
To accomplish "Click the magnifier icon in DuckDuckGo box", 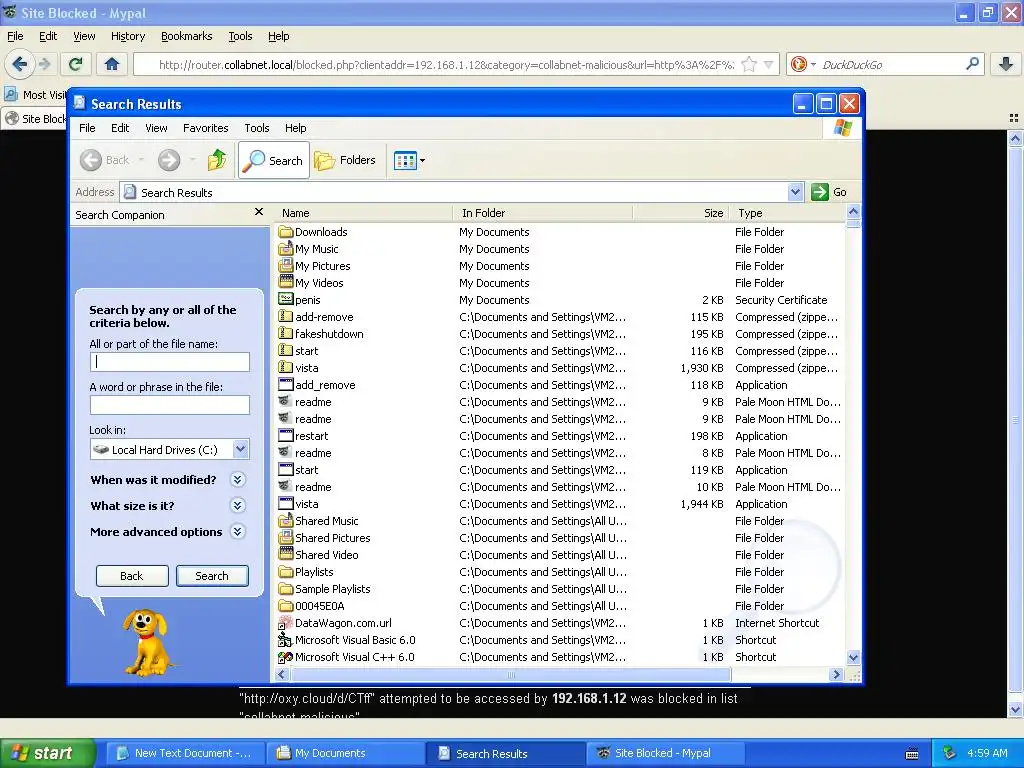I will [x=972, y=64].
